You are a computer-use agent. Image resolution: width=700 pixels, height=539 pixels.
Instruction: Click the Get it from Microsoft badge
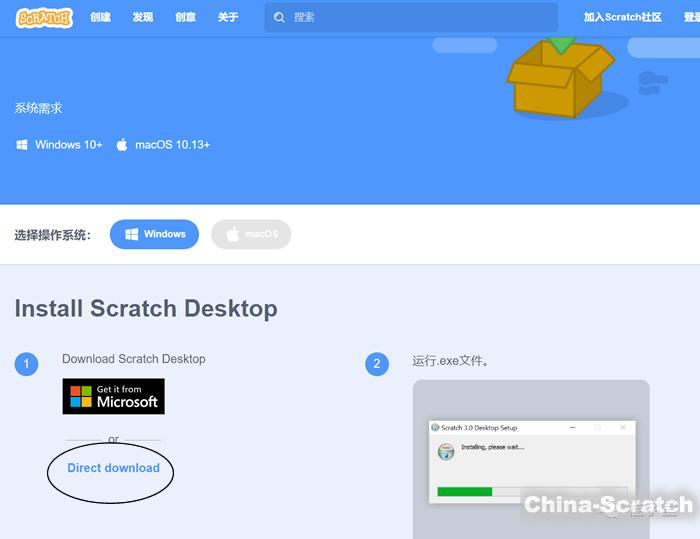click(x=113, y=396)
